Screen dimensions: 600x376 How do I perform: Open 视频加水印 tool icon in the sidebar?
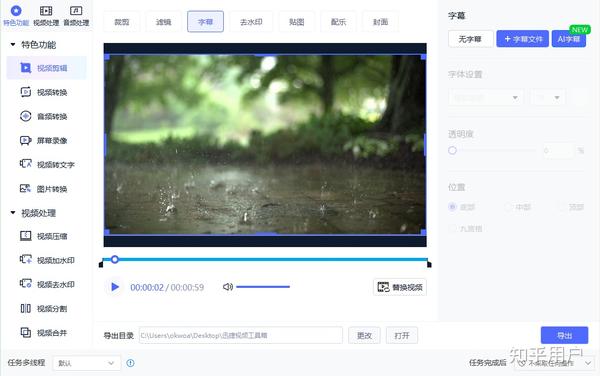click(26, 260)
